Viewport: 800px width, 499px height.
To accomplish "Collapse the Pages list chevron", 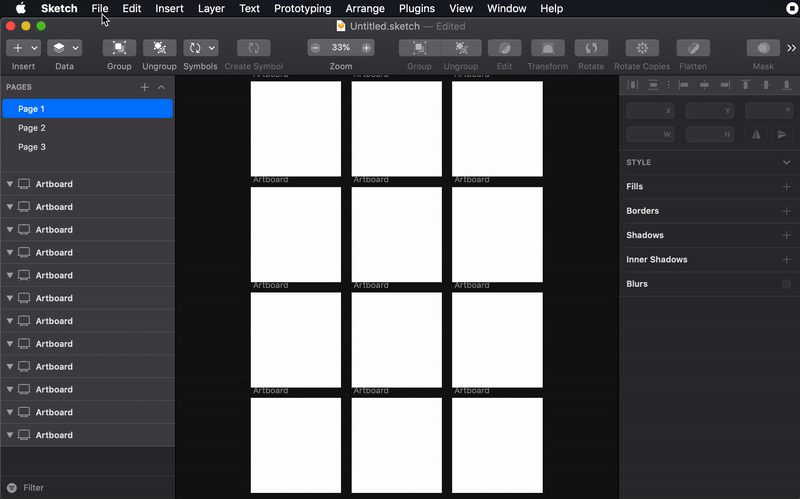I will point(161,87).
